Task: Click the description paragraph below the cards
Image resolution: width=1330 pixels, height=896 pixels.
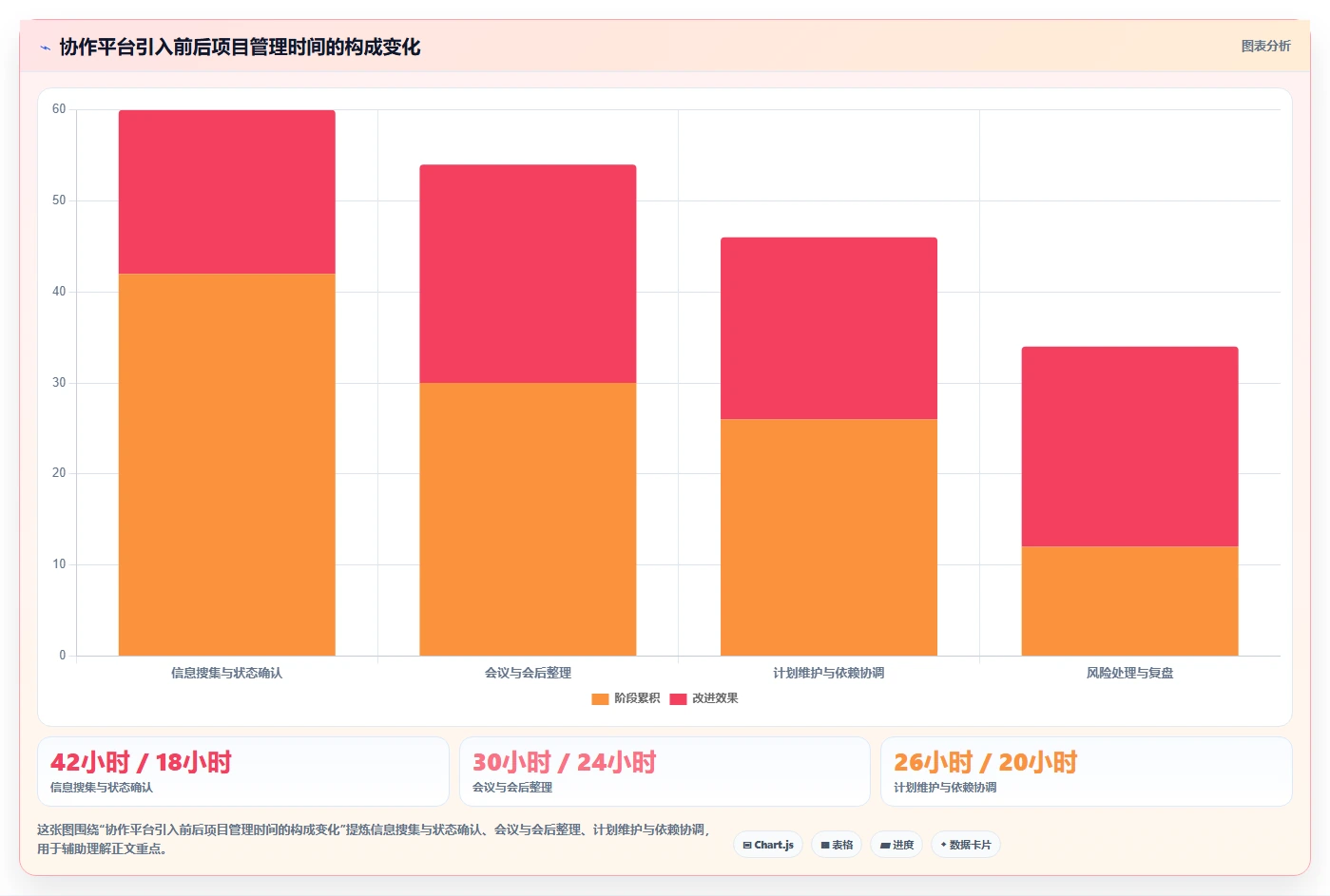Action: tap(374, 839)
